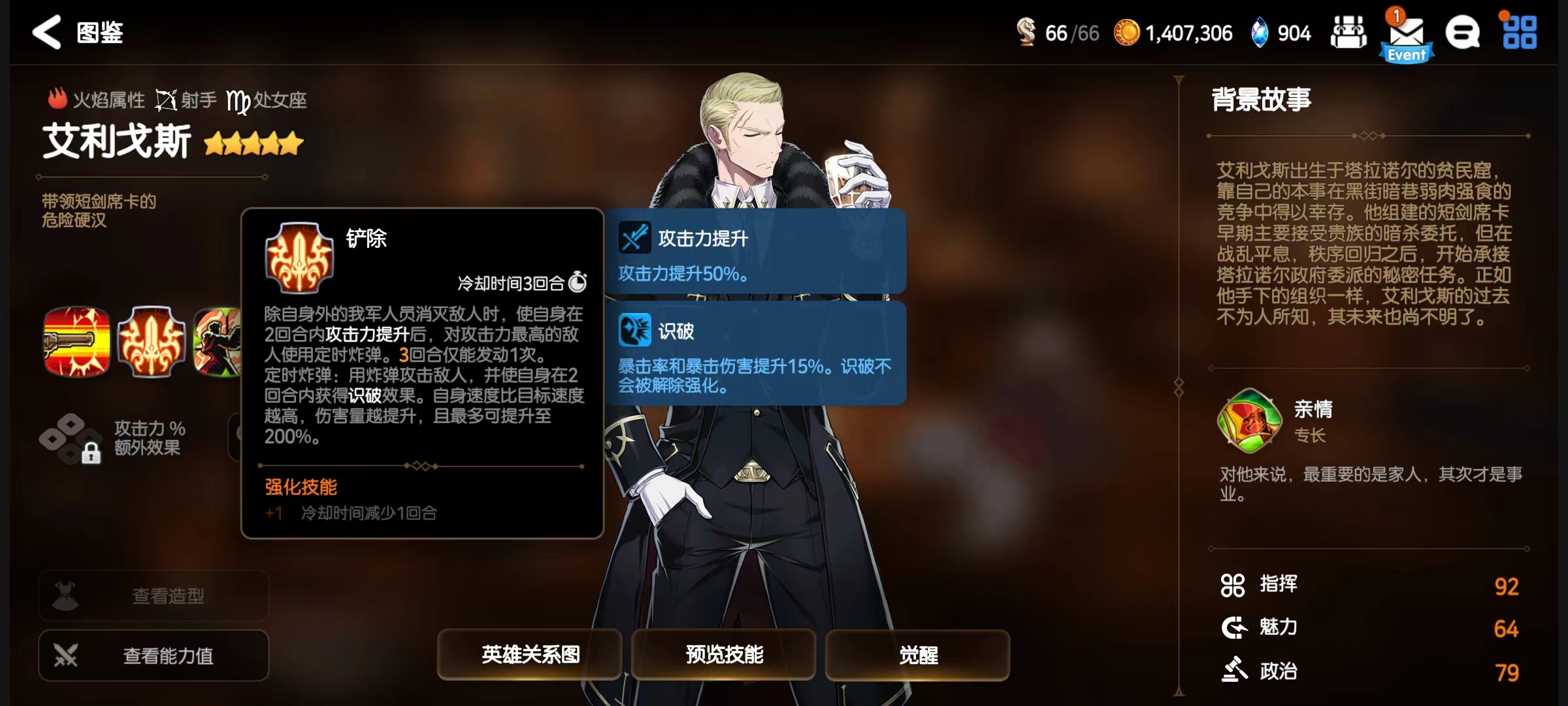Click the 查看能力值 button
Image resolution: width=1568 pixels, height=706 pixels.
coord(154,655)
